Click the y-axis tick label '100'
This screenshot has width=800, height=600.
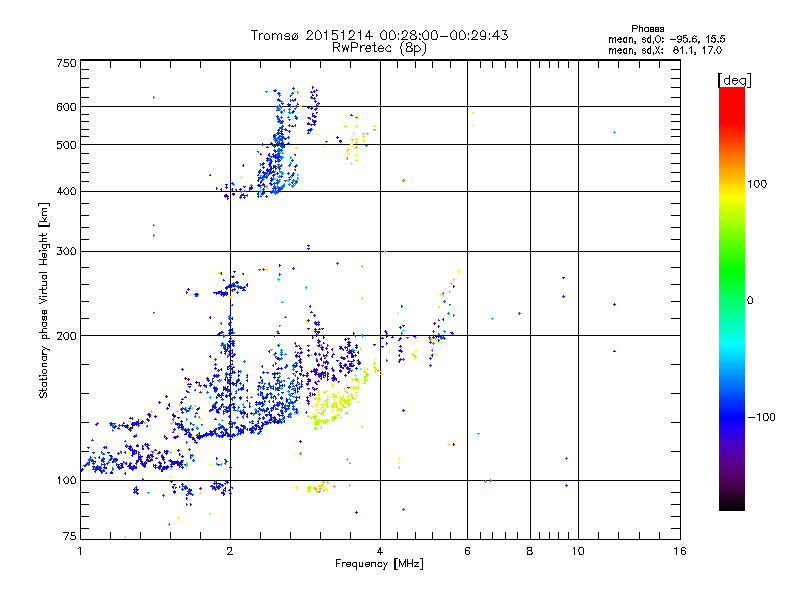[66, 480]
